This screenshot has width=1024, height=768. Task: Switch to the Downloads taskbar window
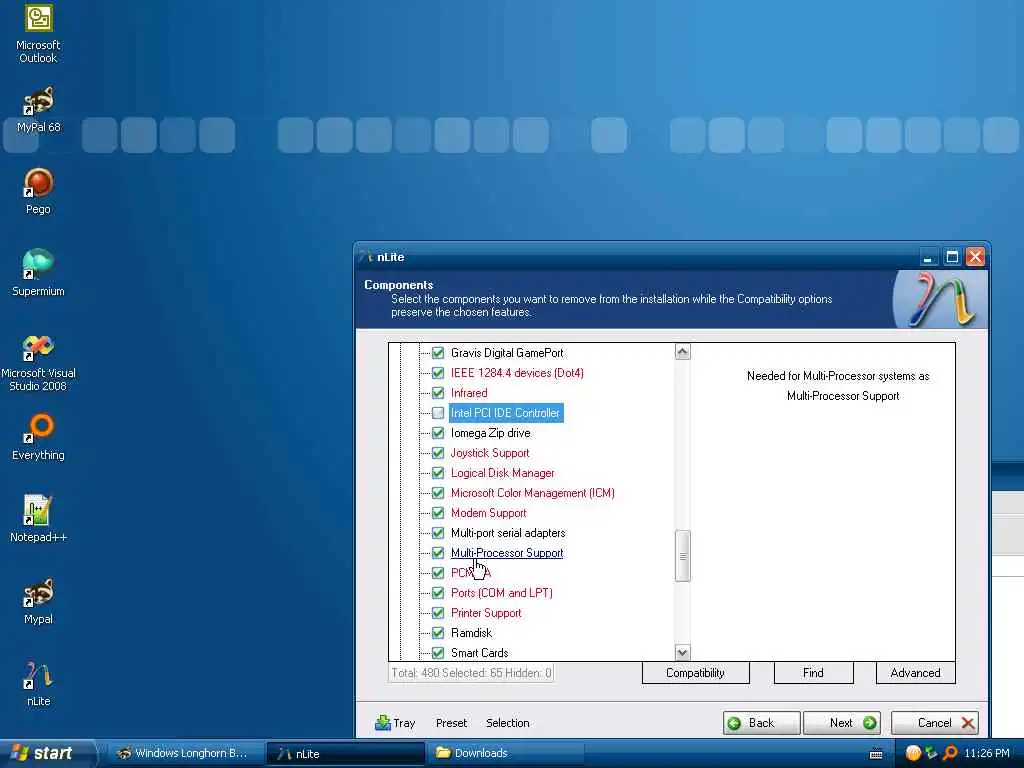pos(504,754)
